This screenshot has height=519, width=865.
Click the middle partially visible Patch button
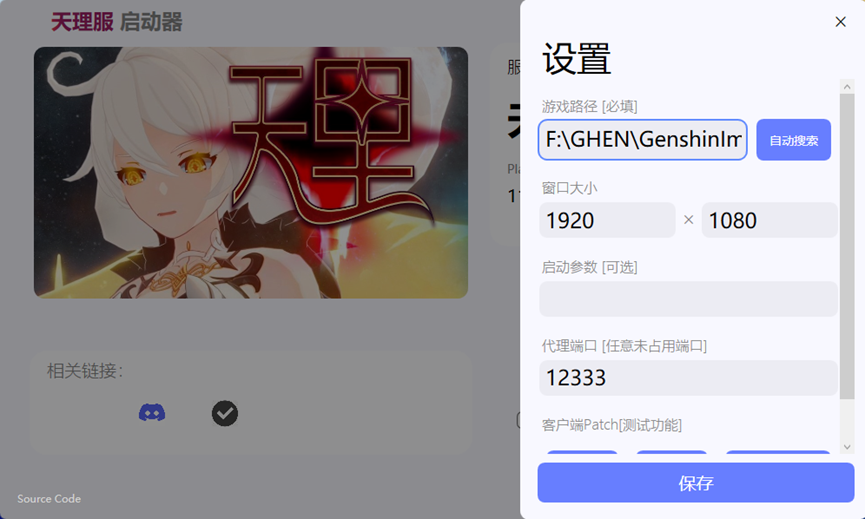pos(671,452)
